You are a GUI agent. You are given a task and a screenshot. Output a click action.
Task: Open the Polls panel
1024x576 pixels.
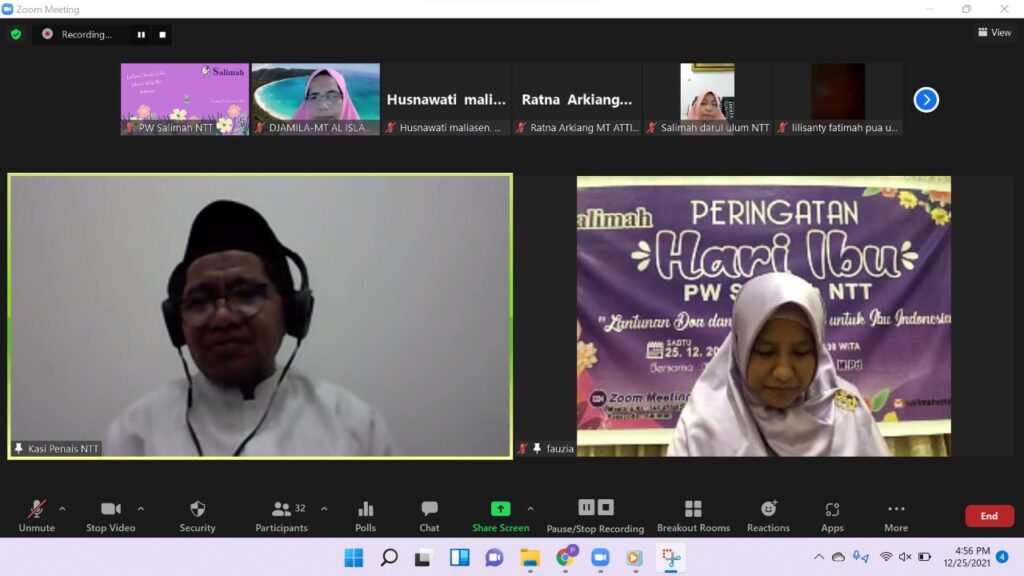click(x=365, y=515)
